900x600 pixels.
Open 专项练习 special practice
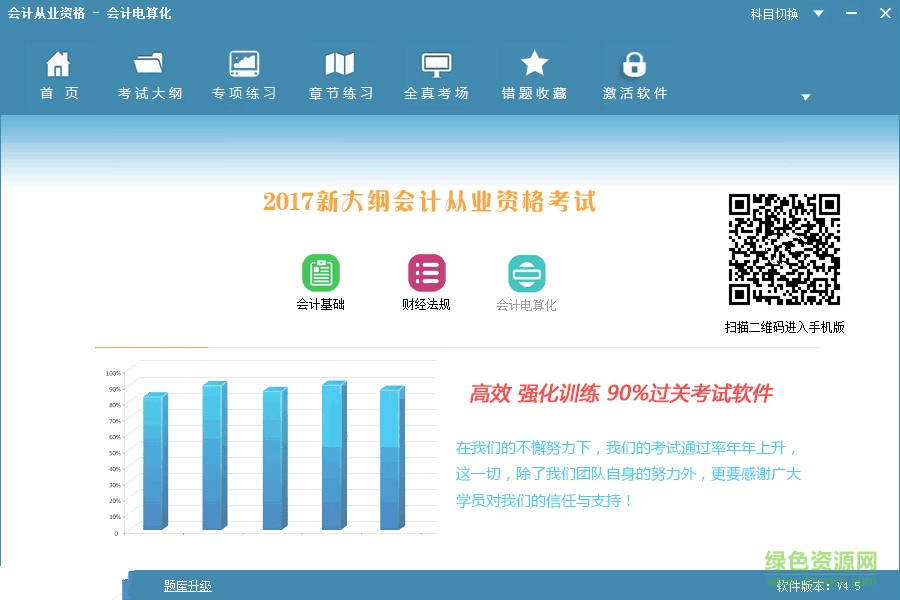[x=244, y=73]
